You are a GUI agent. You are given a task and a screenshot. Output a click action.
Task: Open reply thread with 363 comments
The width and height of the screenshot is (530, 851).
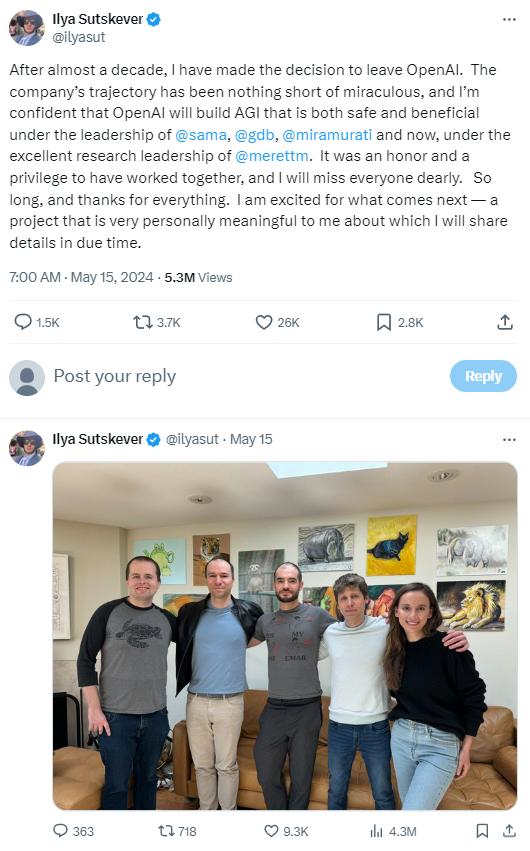(x=61, y=830)
